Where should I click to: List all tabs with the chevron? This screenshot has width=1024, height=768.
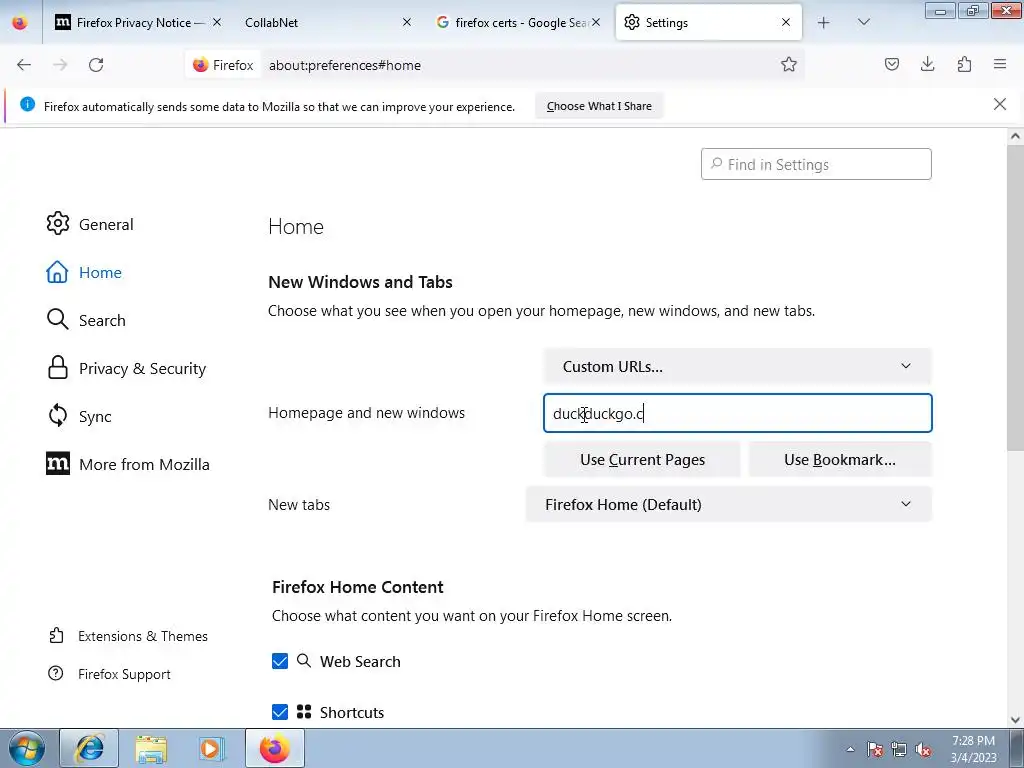tap(863, 22)
